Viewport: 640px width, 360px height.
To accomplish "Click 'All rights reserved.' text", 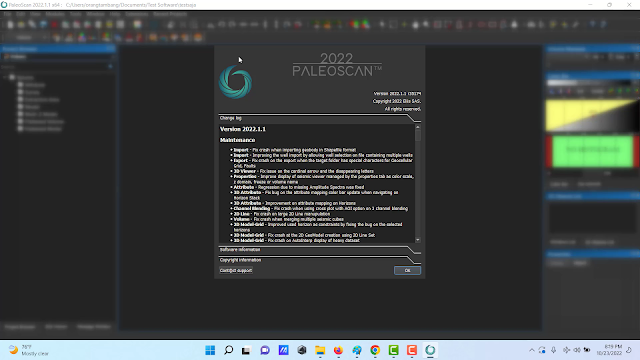I will pyautogui.click(x=402, y=109).
